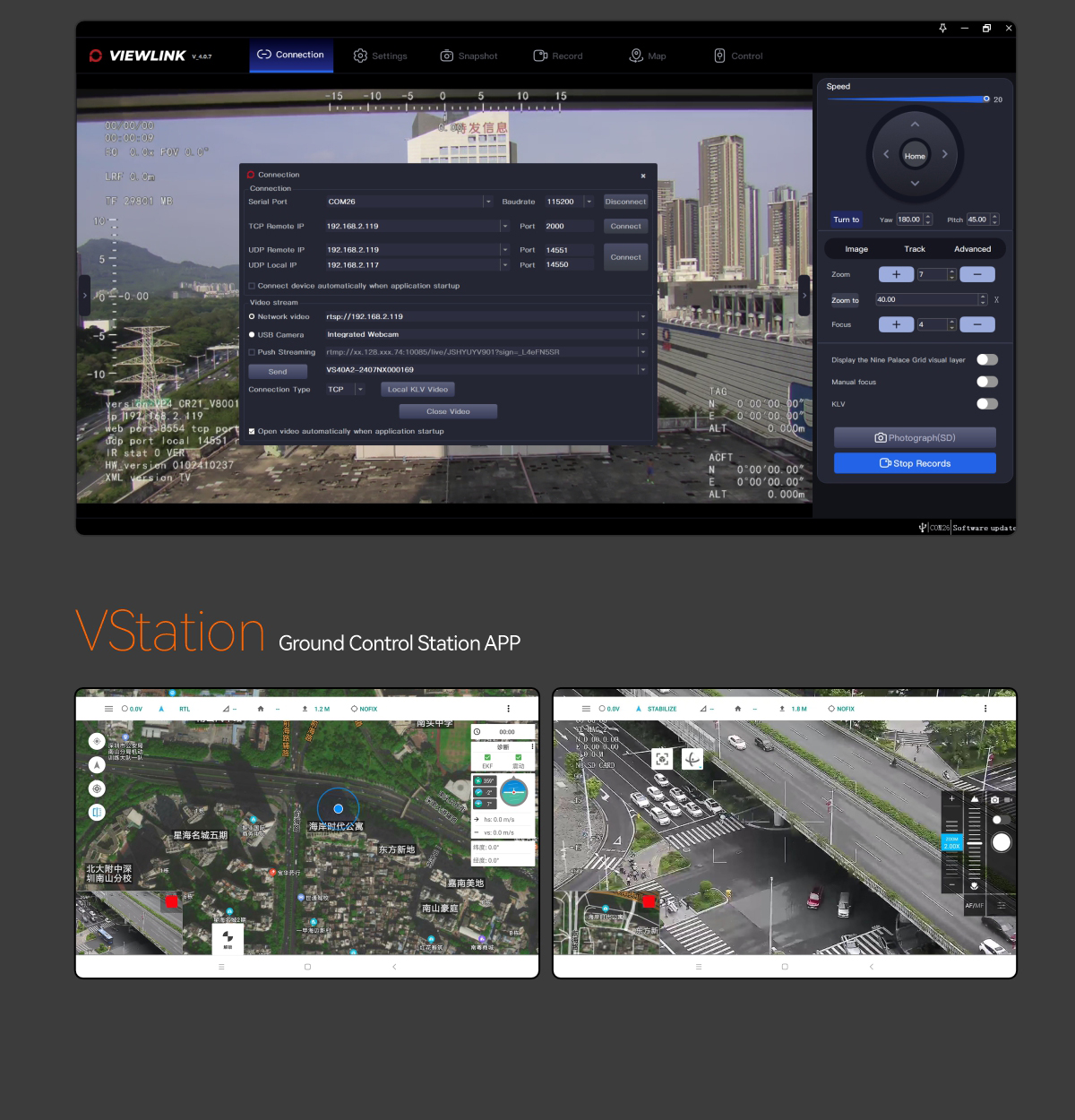Viewport: 1075px width, 1120px height.
Task: Close the Connection dialog
Action: (x=643, y=176)
